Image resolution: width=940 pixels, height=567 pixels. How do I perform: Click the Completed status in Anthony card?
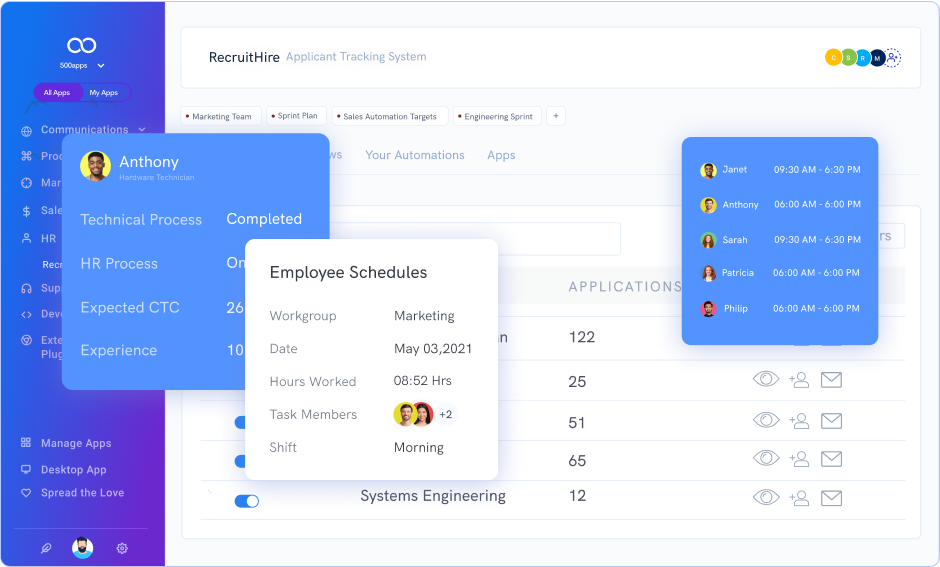coord(264,219)
